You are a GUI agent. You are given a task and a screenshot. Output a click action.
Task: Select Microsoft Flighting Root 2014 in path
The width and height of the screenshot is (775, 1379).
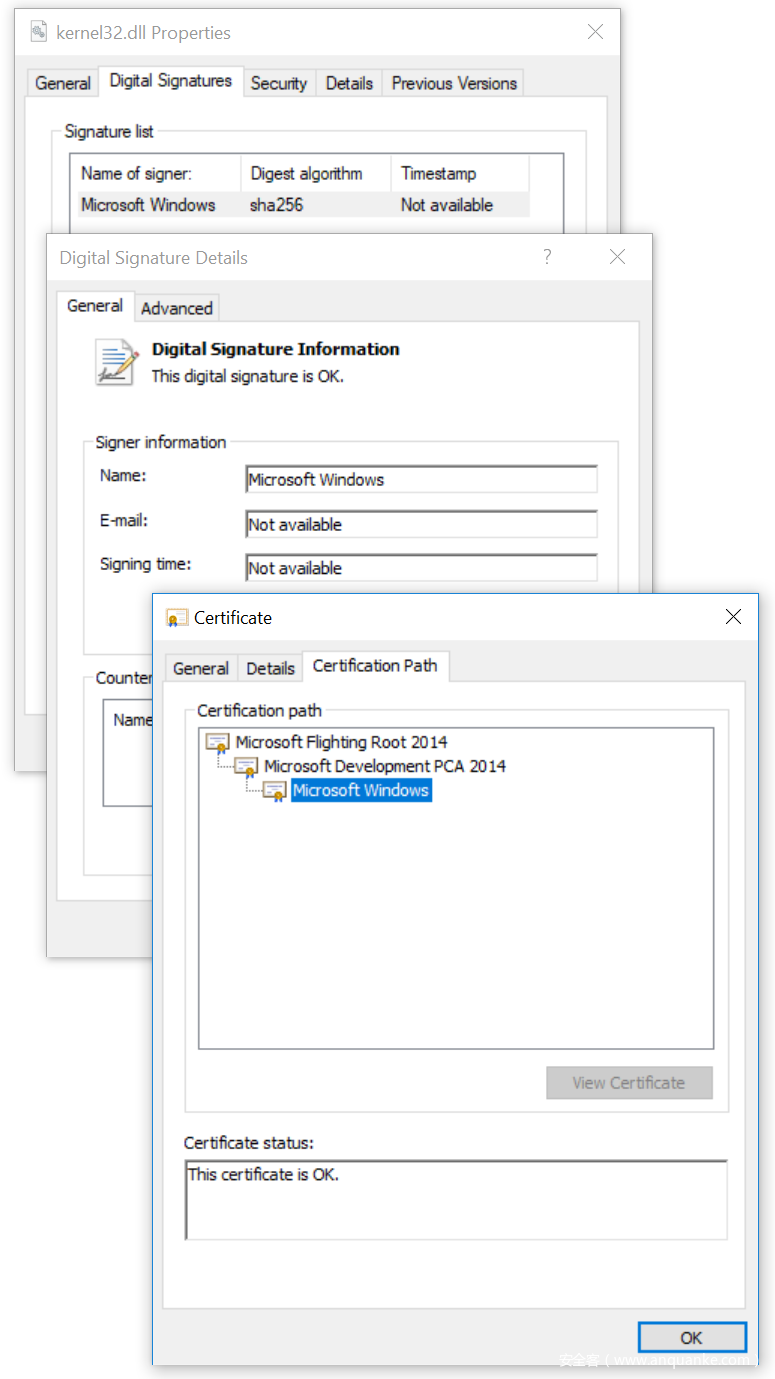[341, 742]
